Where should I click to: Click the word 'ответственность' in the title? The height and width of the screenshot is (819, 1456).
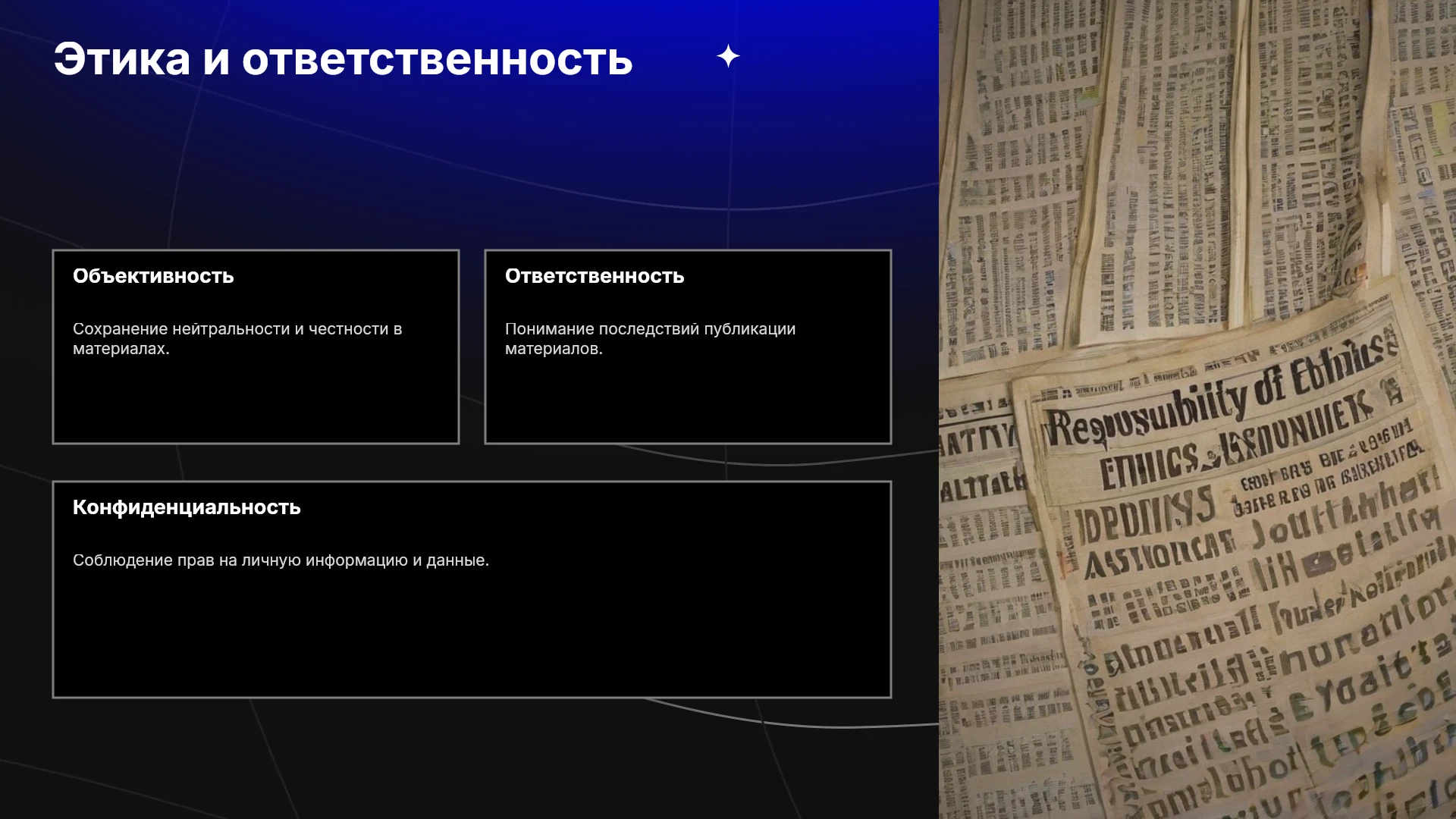coord(437,58)
